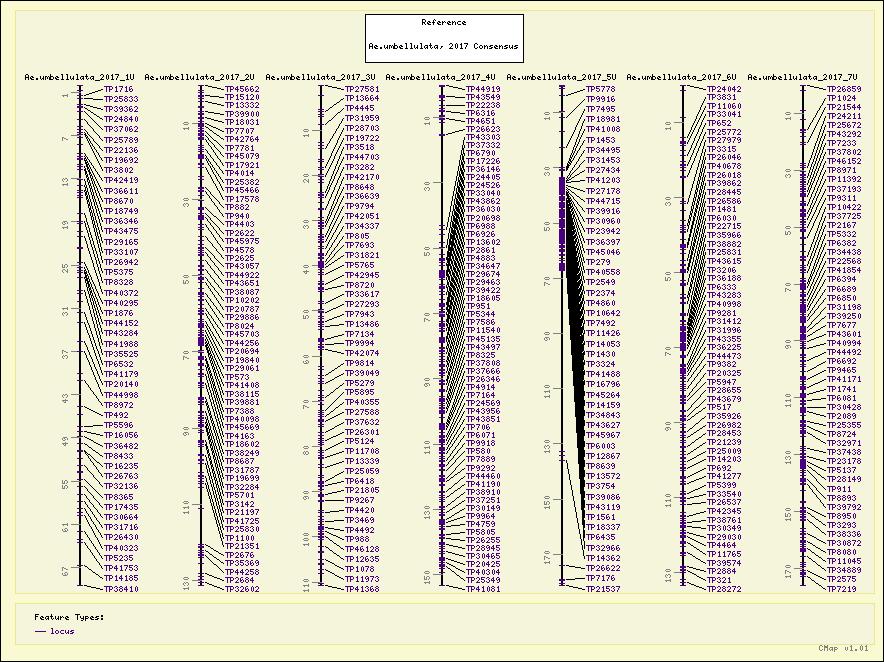The width and height of the screenshot is (884, 662).
Task: Click the 'locus' feature type legend entry
Action: pos(62,631)
